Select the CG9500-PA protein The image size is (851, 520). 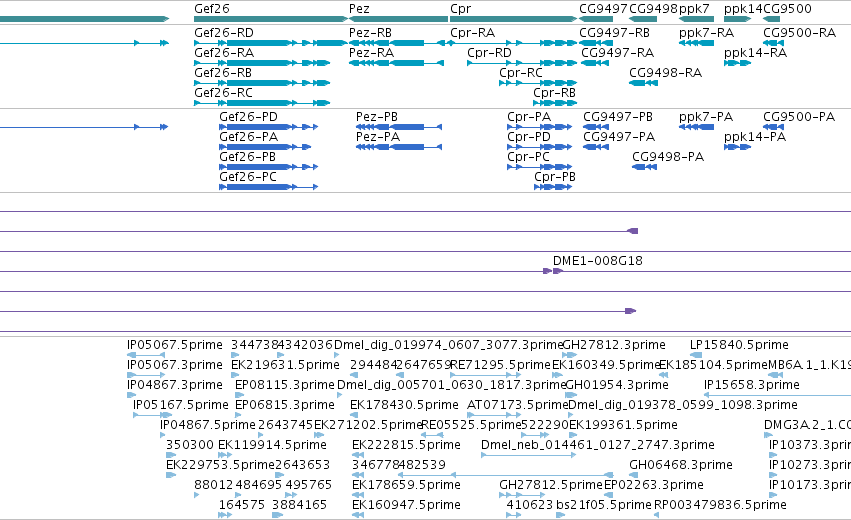[x=798, y=117]
